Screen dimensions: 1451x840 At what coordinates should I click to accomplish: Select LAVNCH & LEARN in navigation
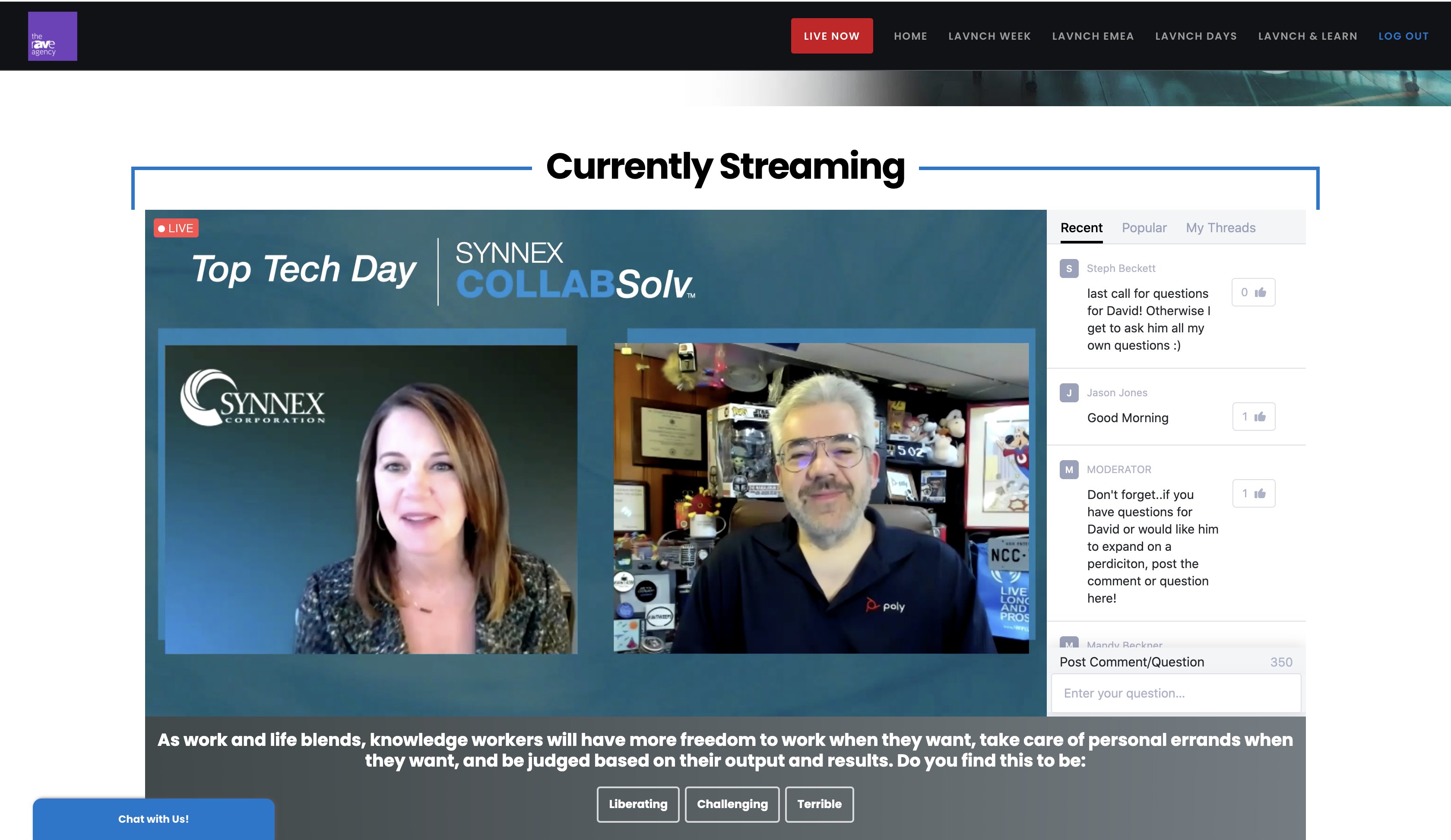(x=1308, y=36)
